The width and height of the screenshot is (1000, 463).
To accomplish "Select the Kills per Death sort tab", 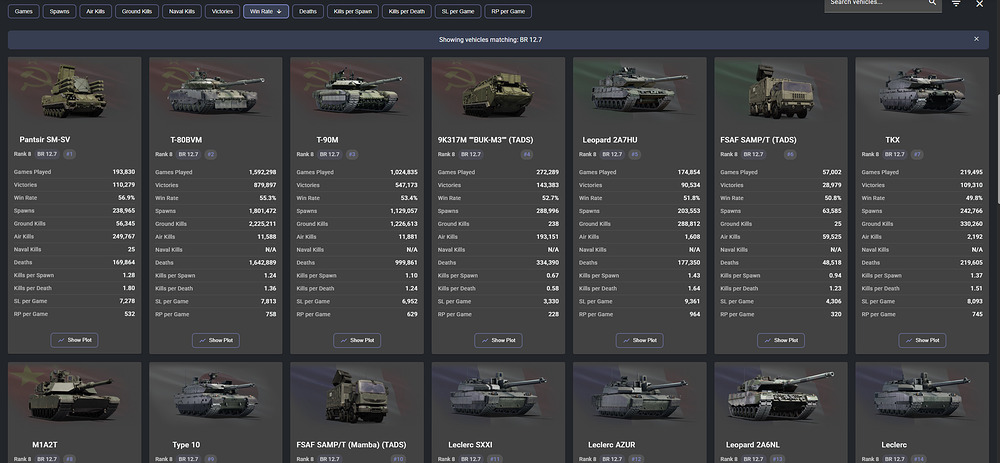I will pos(407,11).
